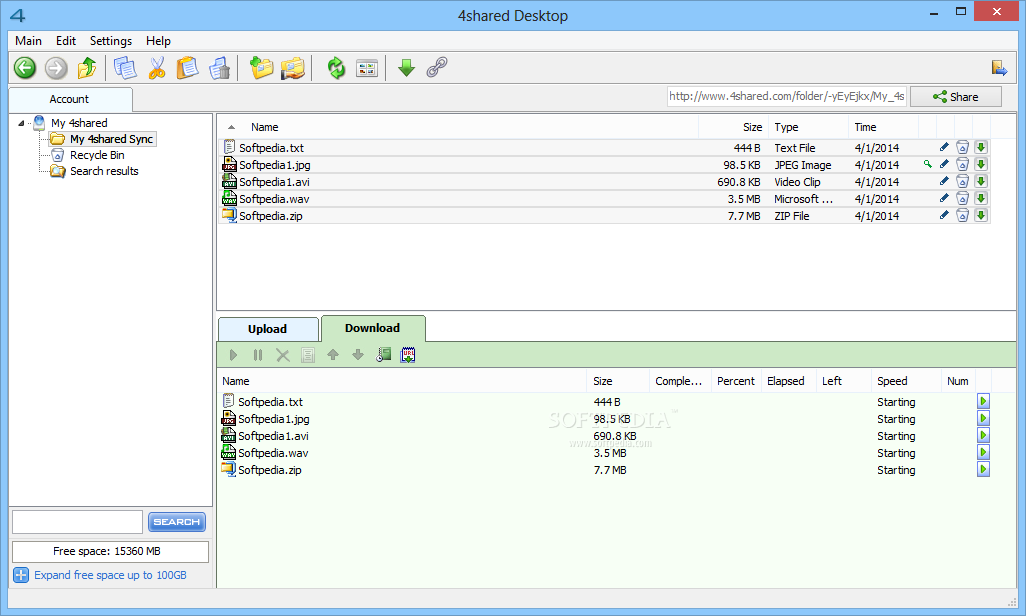Click the Cut scissors icon
The height and width of the screenshot is (616, 1026).
pos(156,67)
